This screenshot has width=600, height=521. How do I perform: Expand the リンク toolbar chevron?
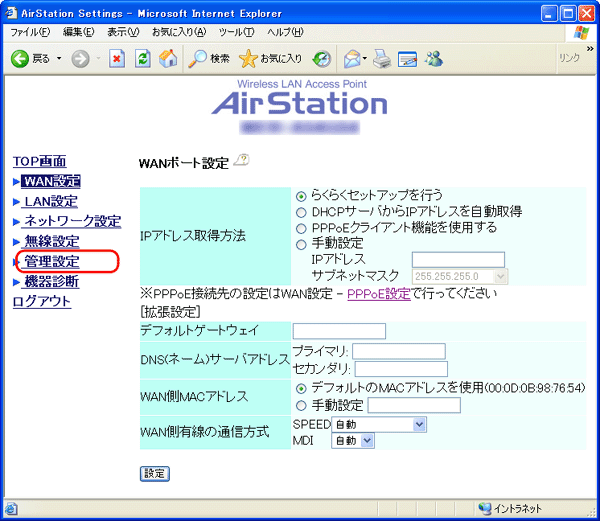(590, 49)
